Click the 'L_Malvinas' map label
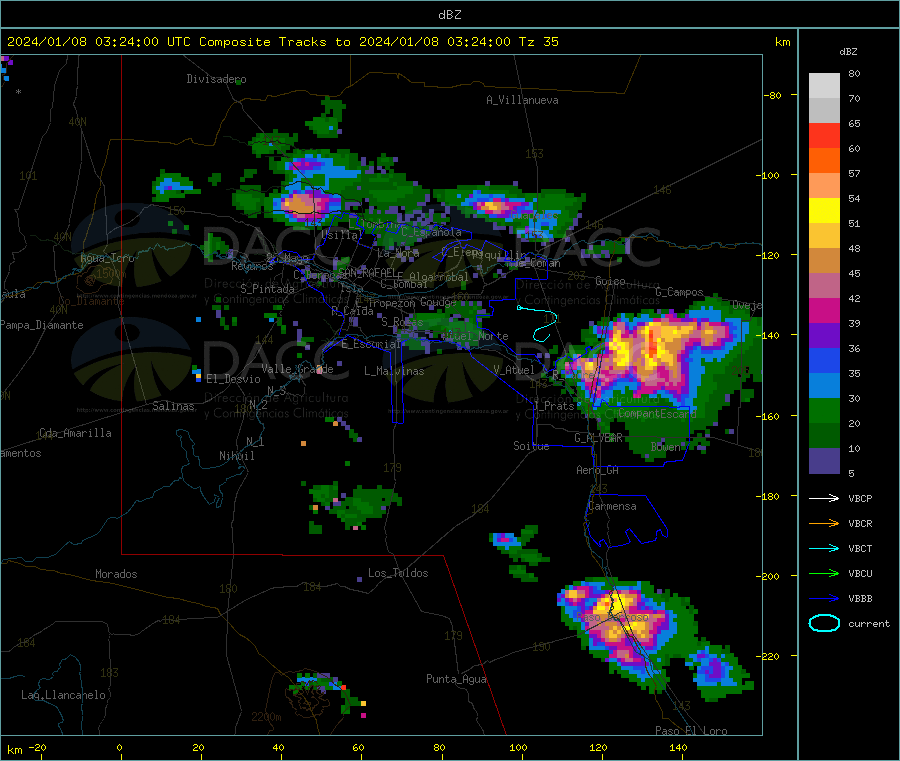Viewport: 900px width, 761px height. click(x=394, y=371)
